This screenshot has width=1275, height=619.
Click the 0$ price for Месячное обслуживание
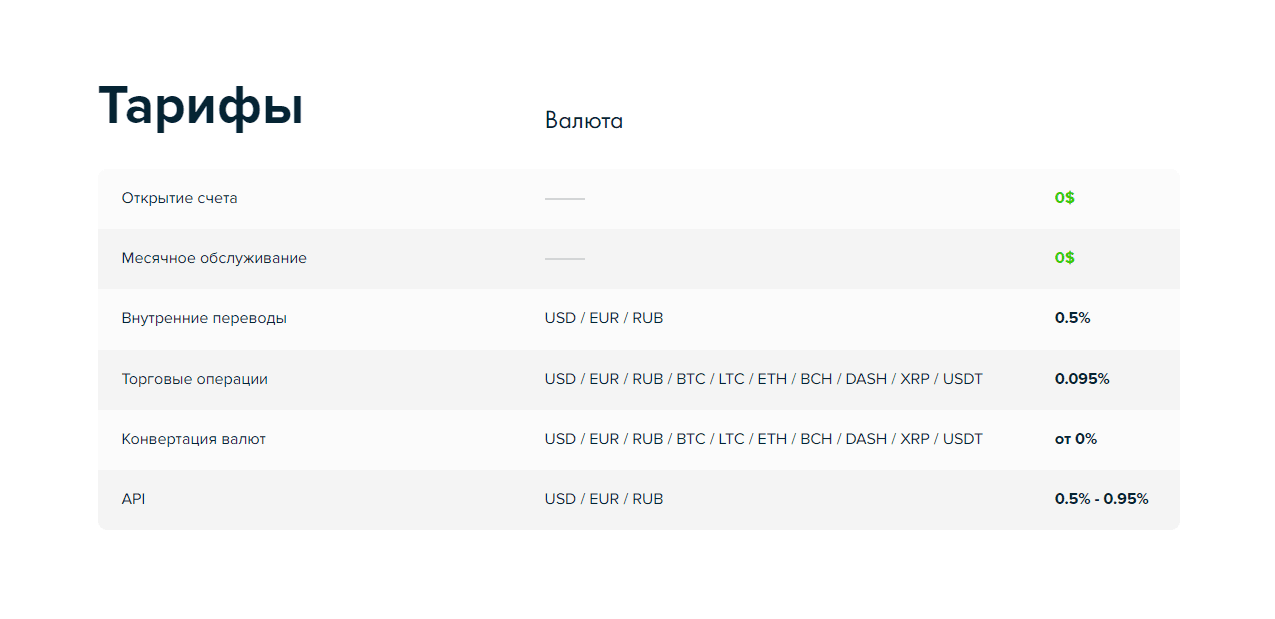coord(1064,258)
